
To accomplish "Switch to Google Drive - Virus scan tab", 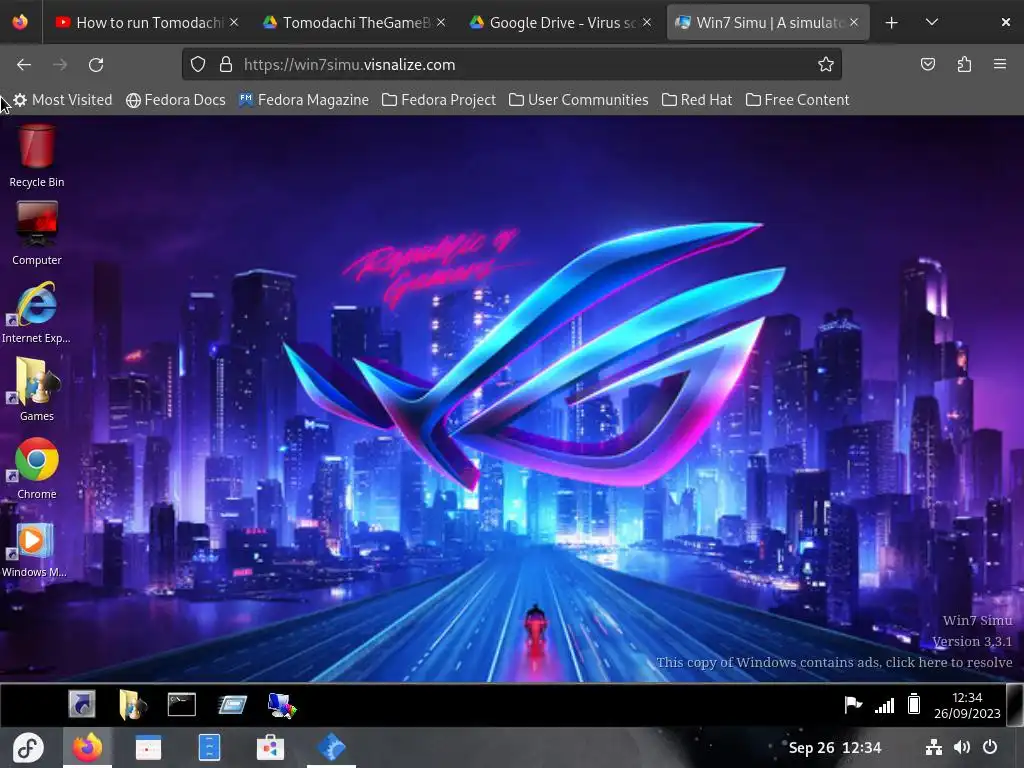I will (560, 23).
